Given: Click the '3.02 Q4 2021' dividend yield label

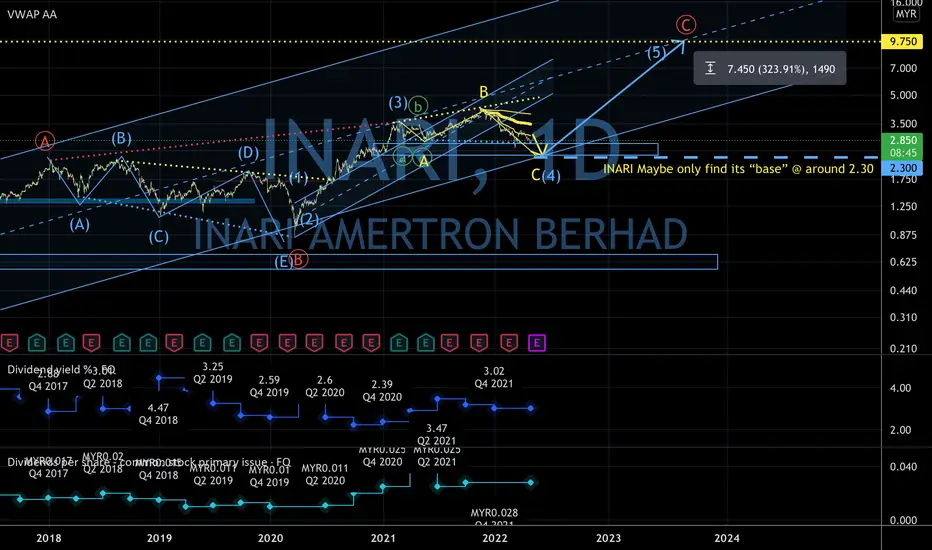Looking at the screenshot, I should pos(494,377).
